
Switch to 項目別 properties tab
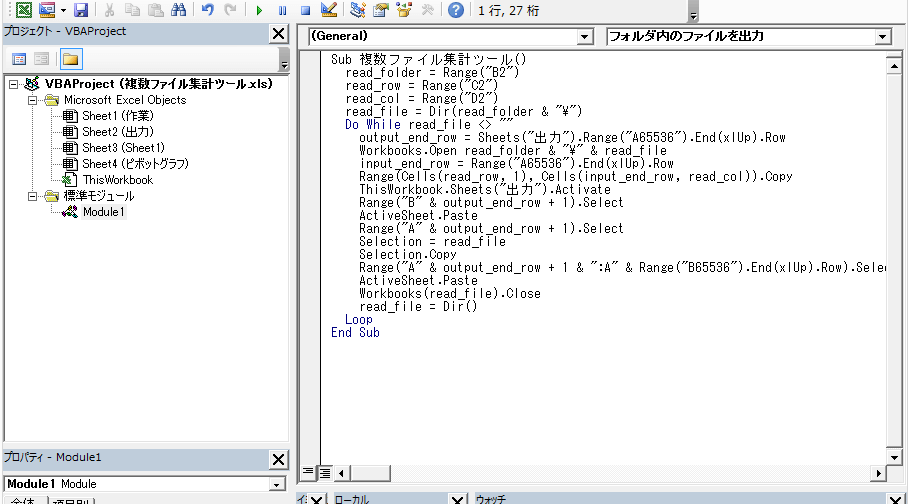[x=71, y=501]
